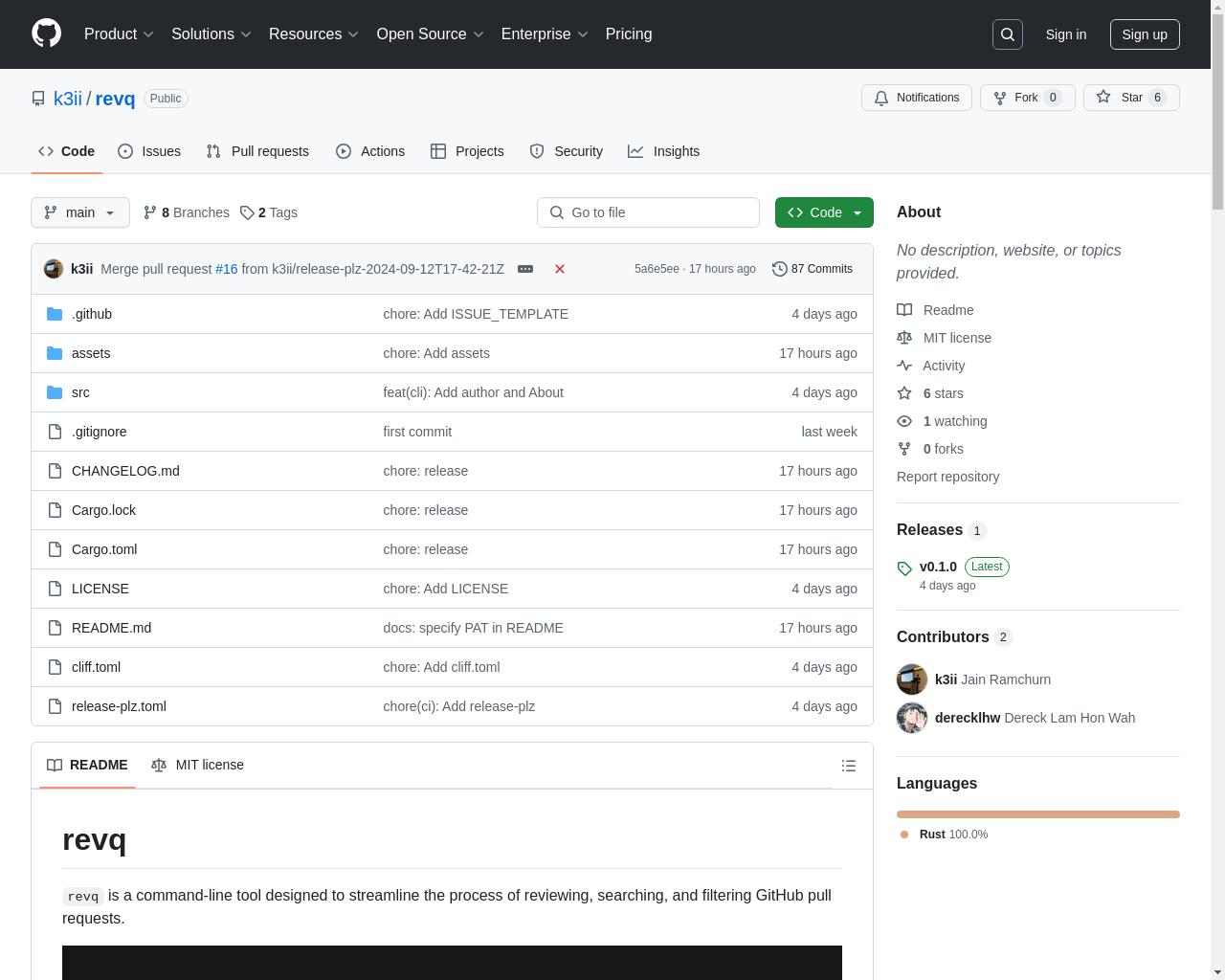The width and height of the screenshot is (1225, 980).
Task: Click the Sign up button
Action: click(x=1145, y=34)
